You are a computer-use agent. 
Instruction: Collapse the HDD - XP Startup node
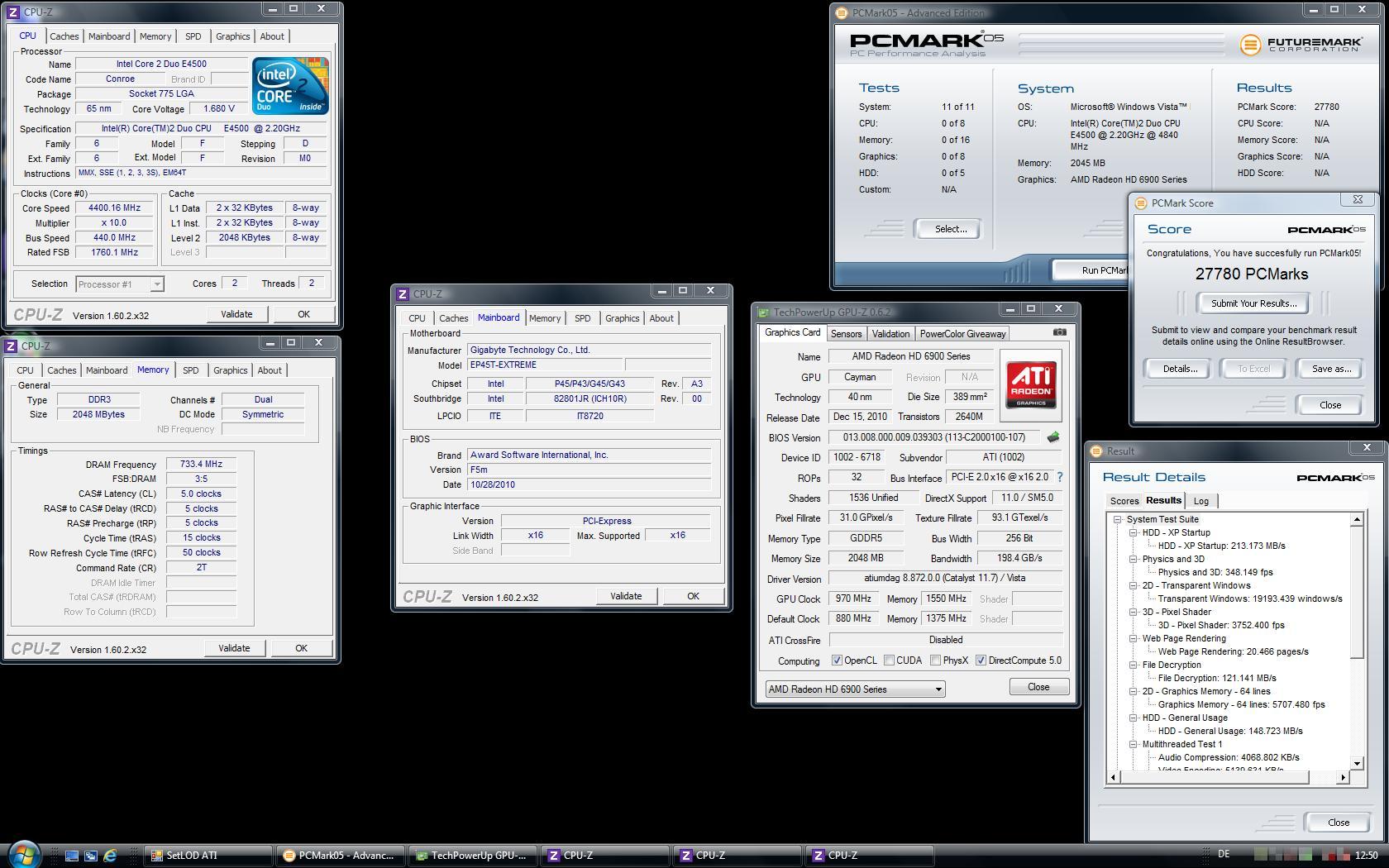click(1134, 533)
